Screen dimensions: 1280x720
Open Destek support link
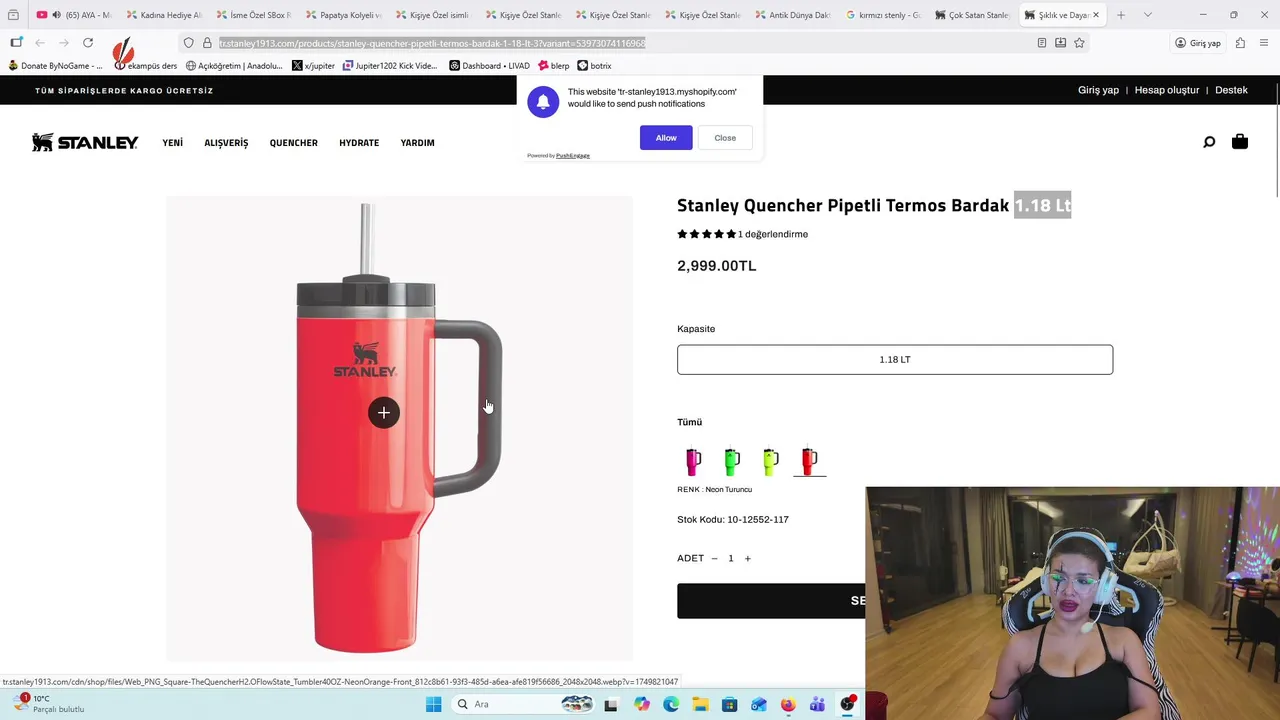coord(1231,90)
